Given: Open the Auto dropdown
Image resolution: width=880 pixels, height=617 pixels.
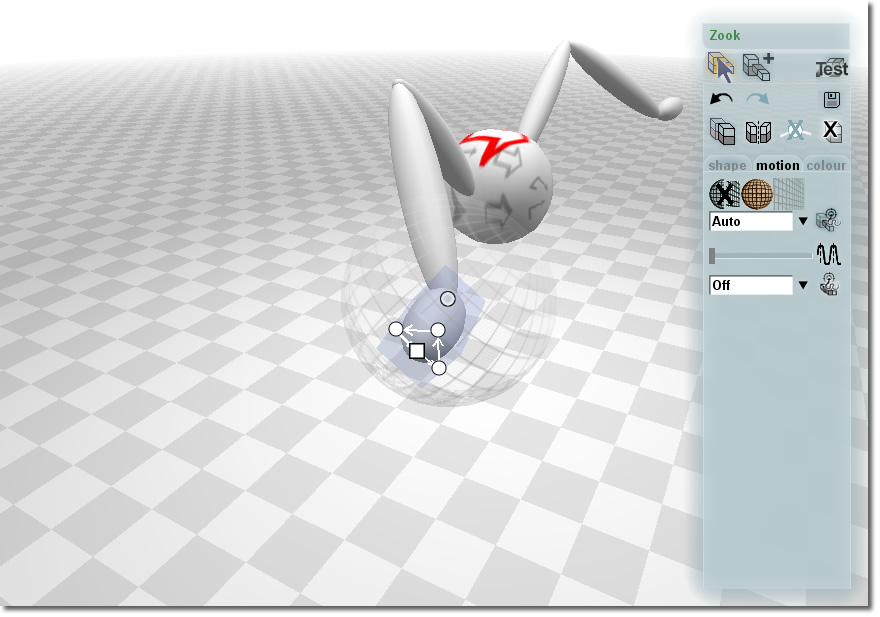Looking at the screenshot, I should pos(802,221).
